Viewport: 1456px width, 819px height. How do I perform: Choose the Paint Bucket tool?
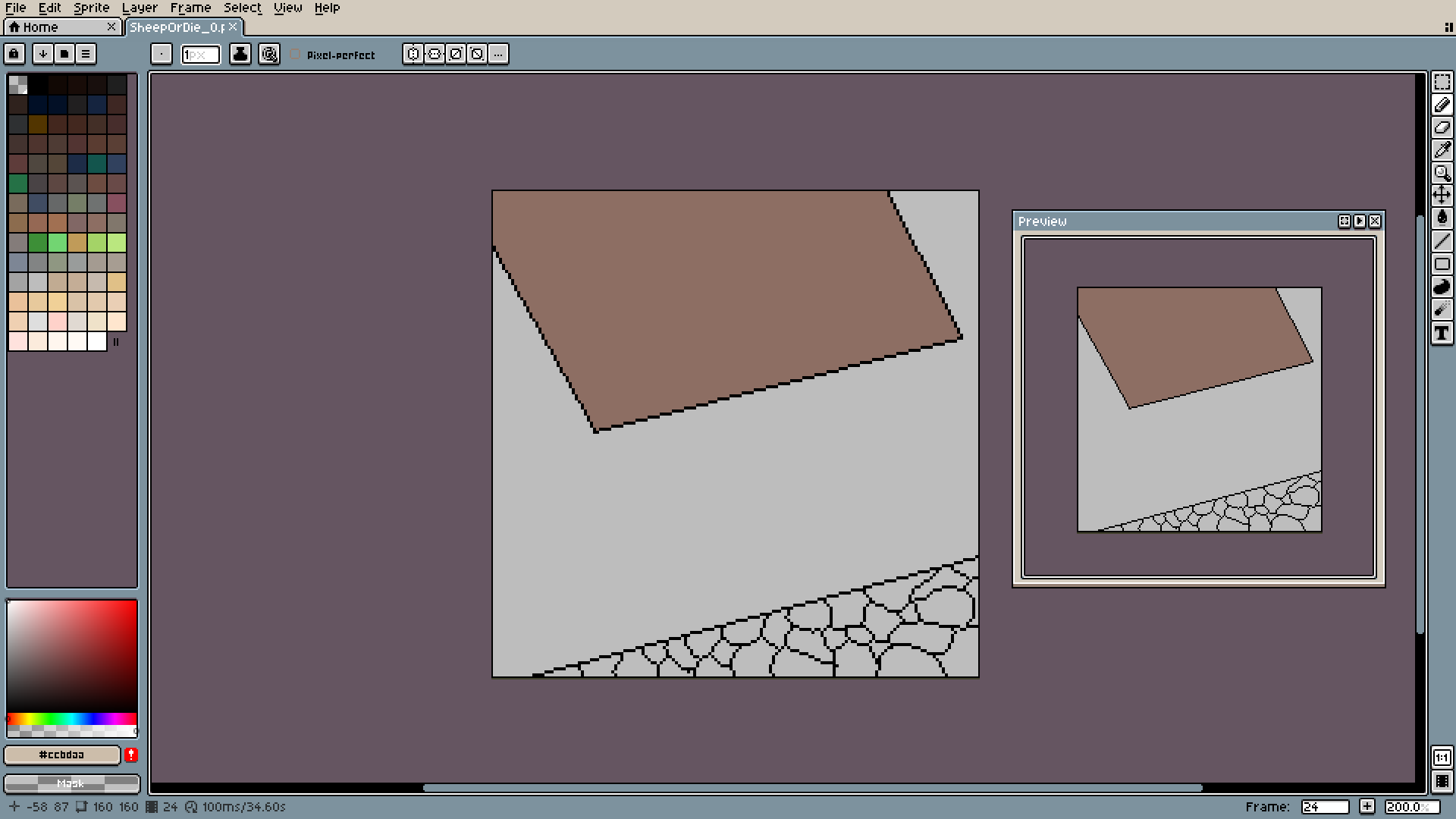[1442, 218]
